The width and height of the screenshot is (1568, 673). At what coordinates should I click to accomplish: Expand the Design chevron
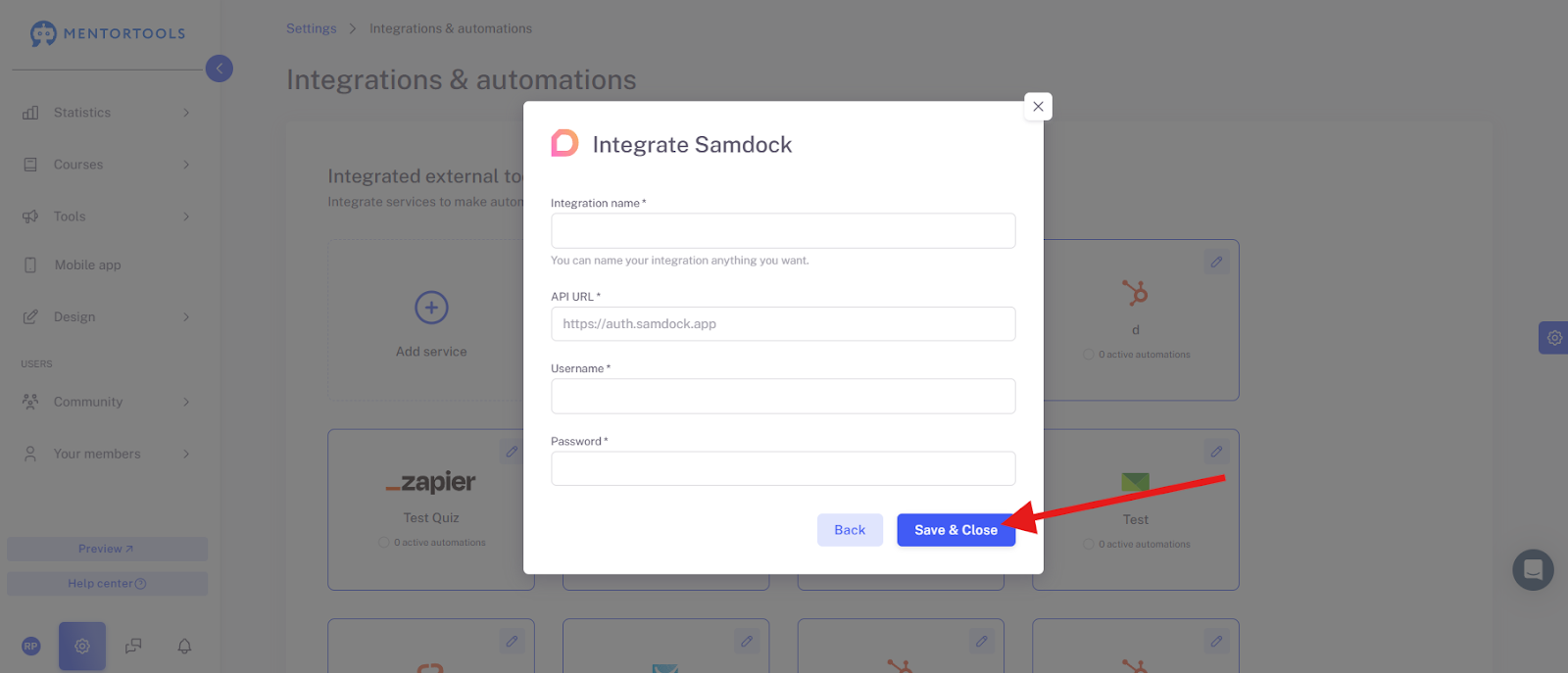tap(186, 316)
